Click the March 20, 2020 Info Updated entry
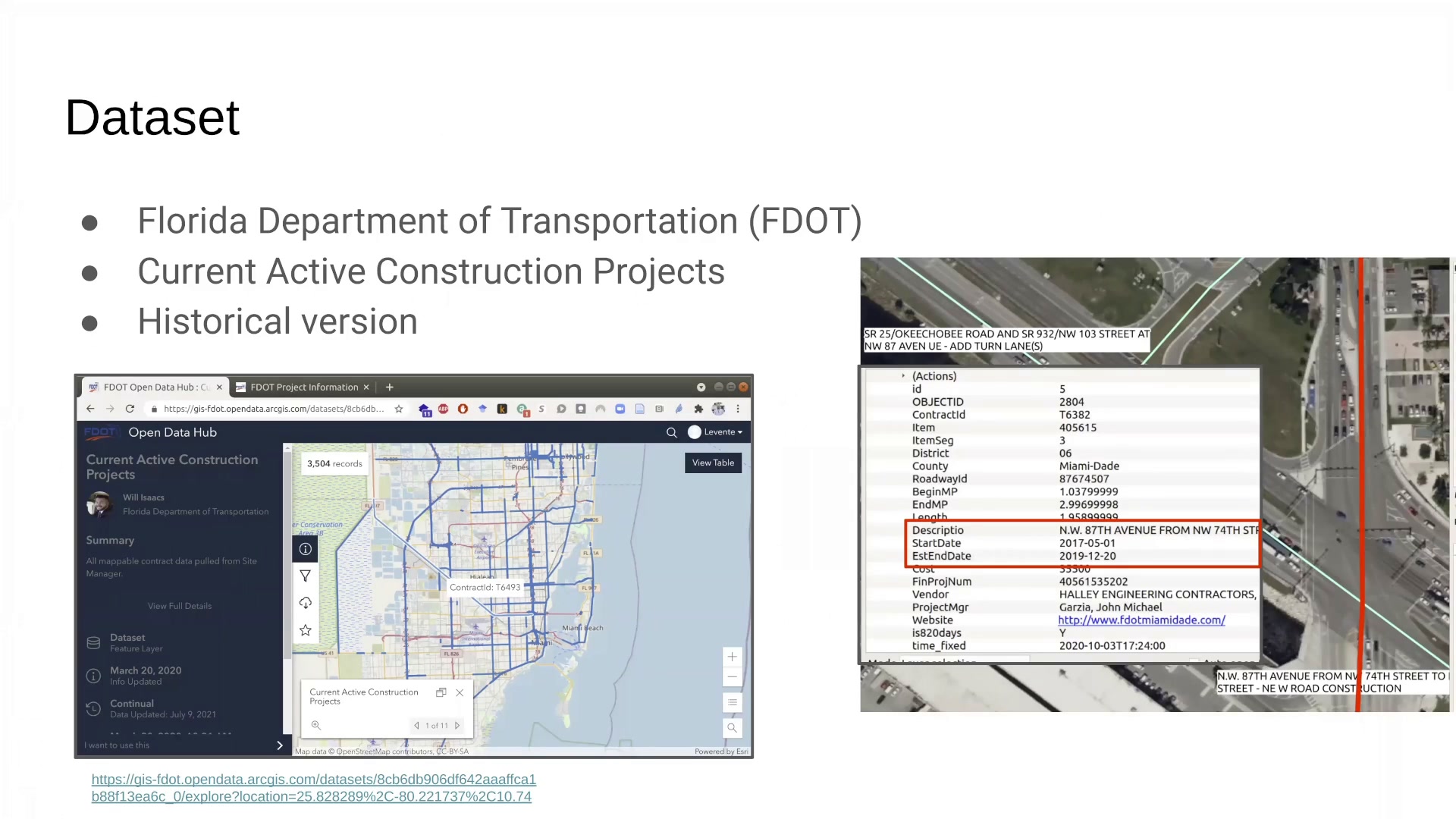The image size is (1456, 819). [134, 676]
